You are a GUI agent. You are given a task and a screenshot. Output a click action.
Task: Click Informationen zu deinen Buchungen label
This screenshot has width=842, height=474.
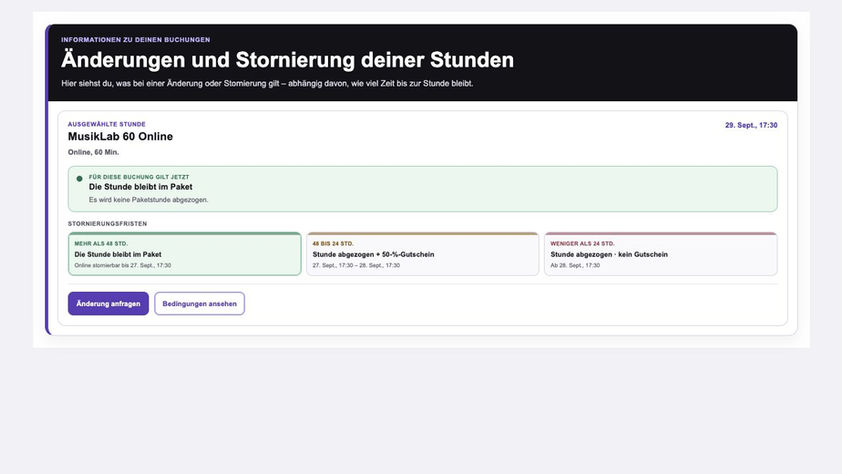pos(135,40)
